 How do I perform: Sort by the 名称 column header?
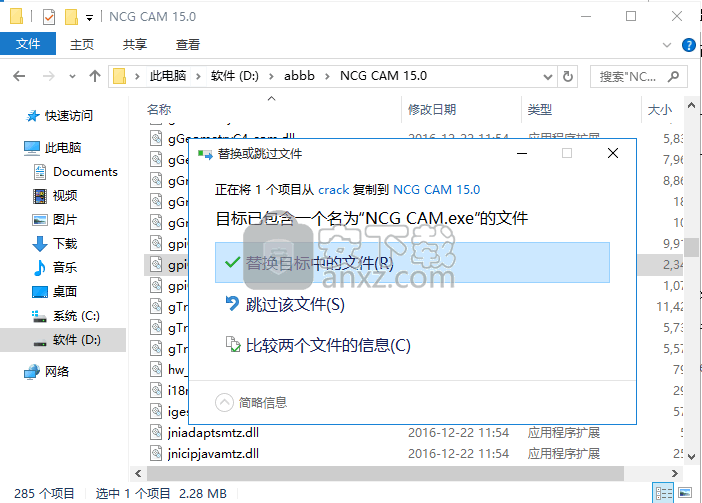click(159, 109)
